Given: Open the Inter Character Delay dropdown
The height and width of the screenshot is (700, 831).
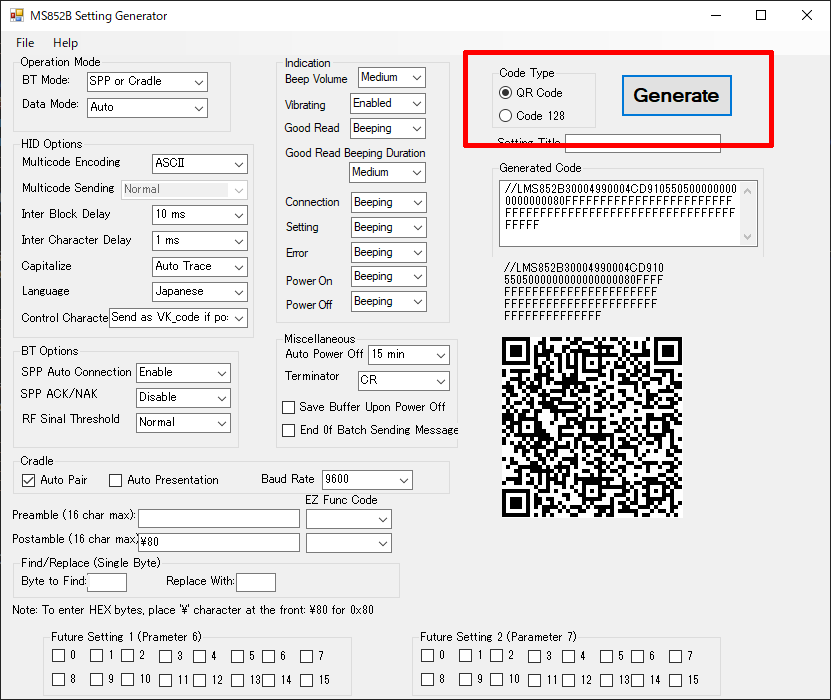Looking at the screenshot, I should (x=200, y=241).
